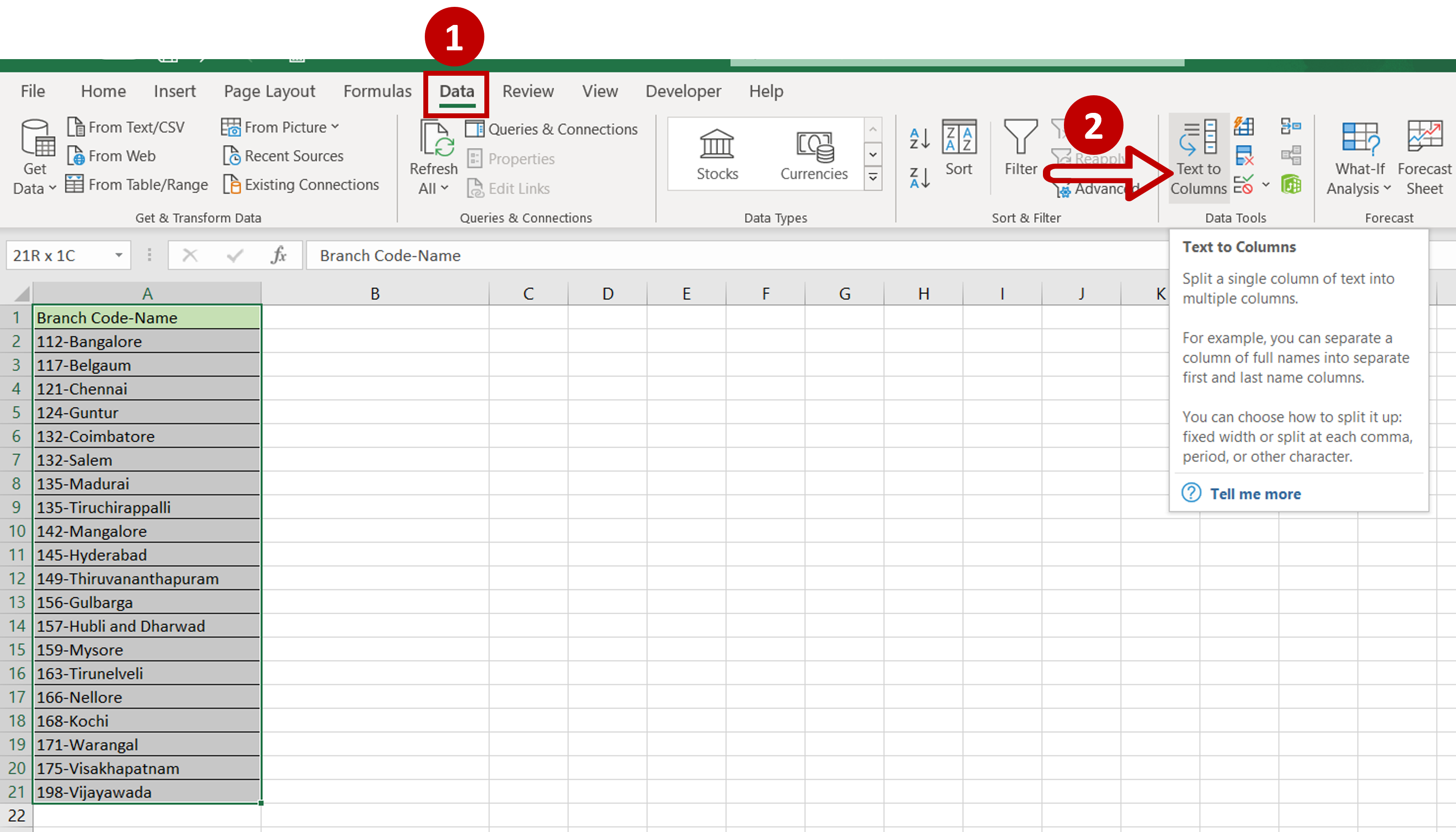Click the Tell me more link
The height and width of the screenshot is (832, 1456).
[x=1255, y=494]
